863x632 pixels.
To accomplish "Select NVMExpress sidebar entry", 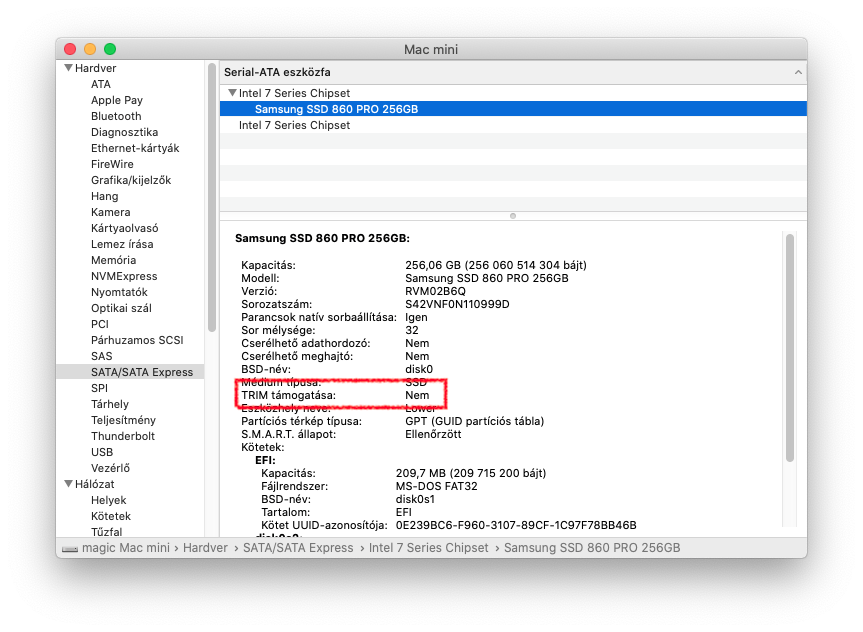I will (124, 276).
